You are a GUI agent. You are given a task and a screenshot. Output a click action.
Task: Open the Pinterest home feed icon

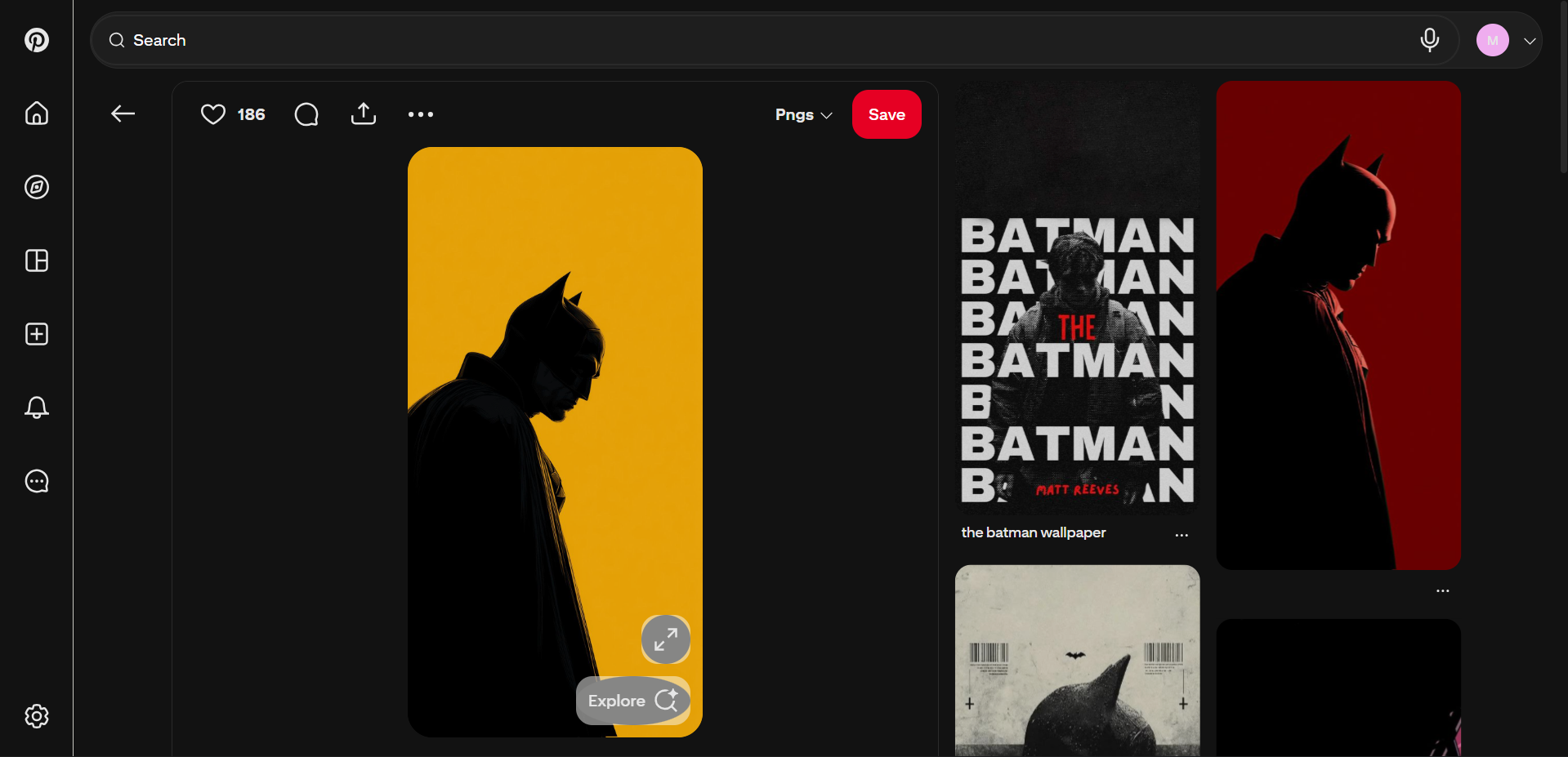(x=36, y=114)
